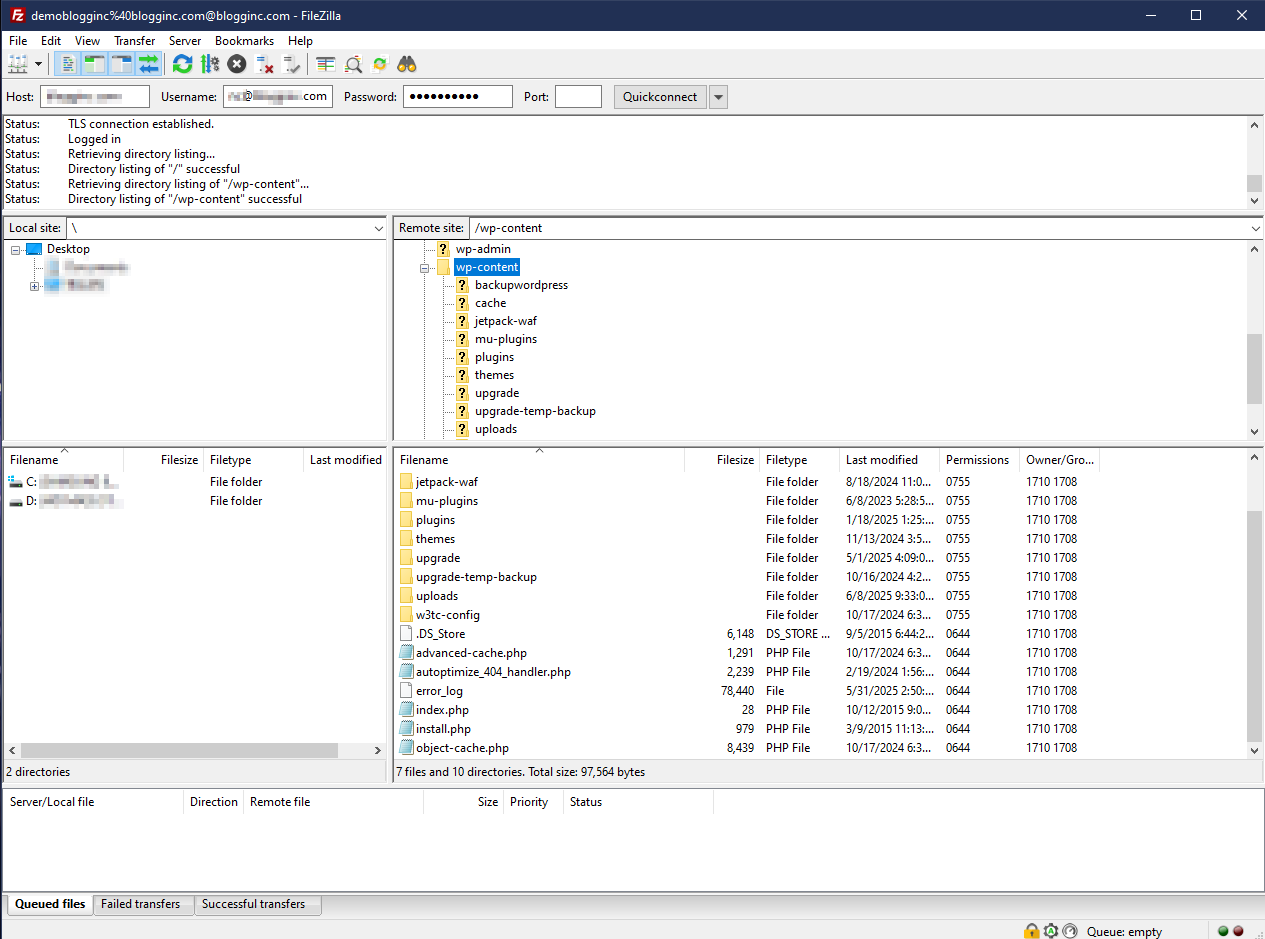
Task: Focus the Host input field
Action: pyautogui.click(x=95, y=97)
